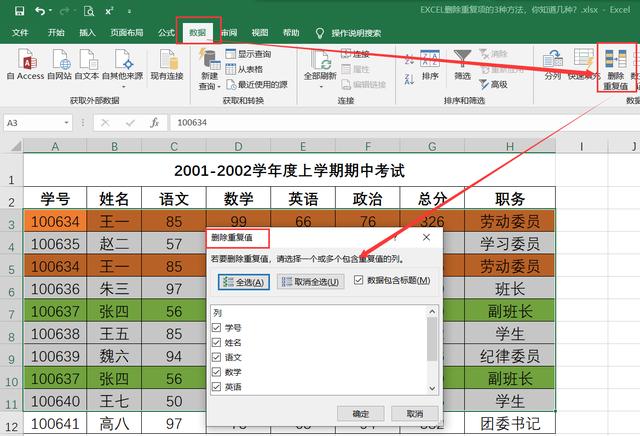Image resolution: width=640 pixels, height=436 pixels.
Task: Confirm with the 确定 button
Action: [x=360, y=414]
